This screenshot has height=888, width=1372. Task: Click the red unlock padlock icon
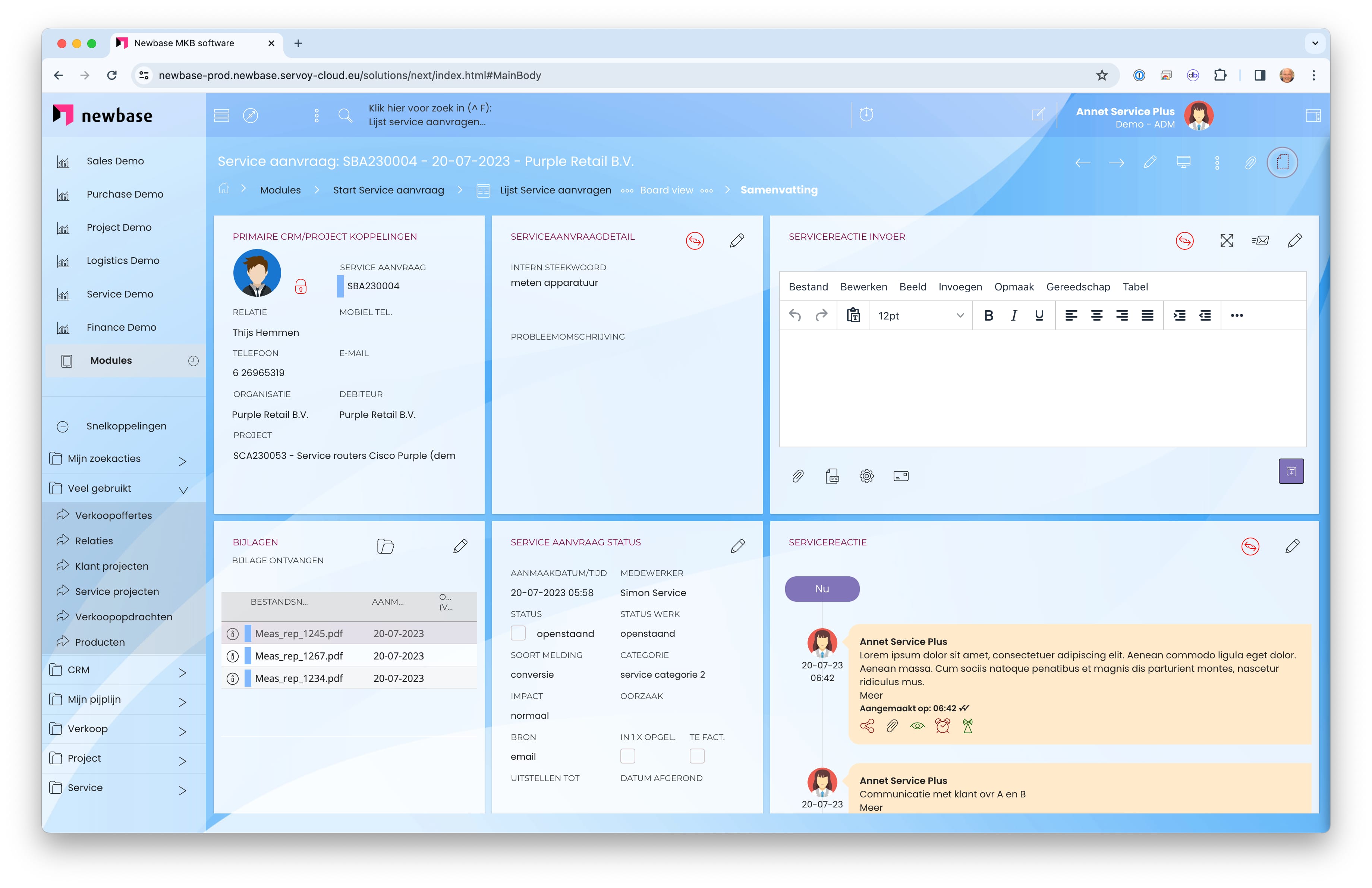click(300, 286)
